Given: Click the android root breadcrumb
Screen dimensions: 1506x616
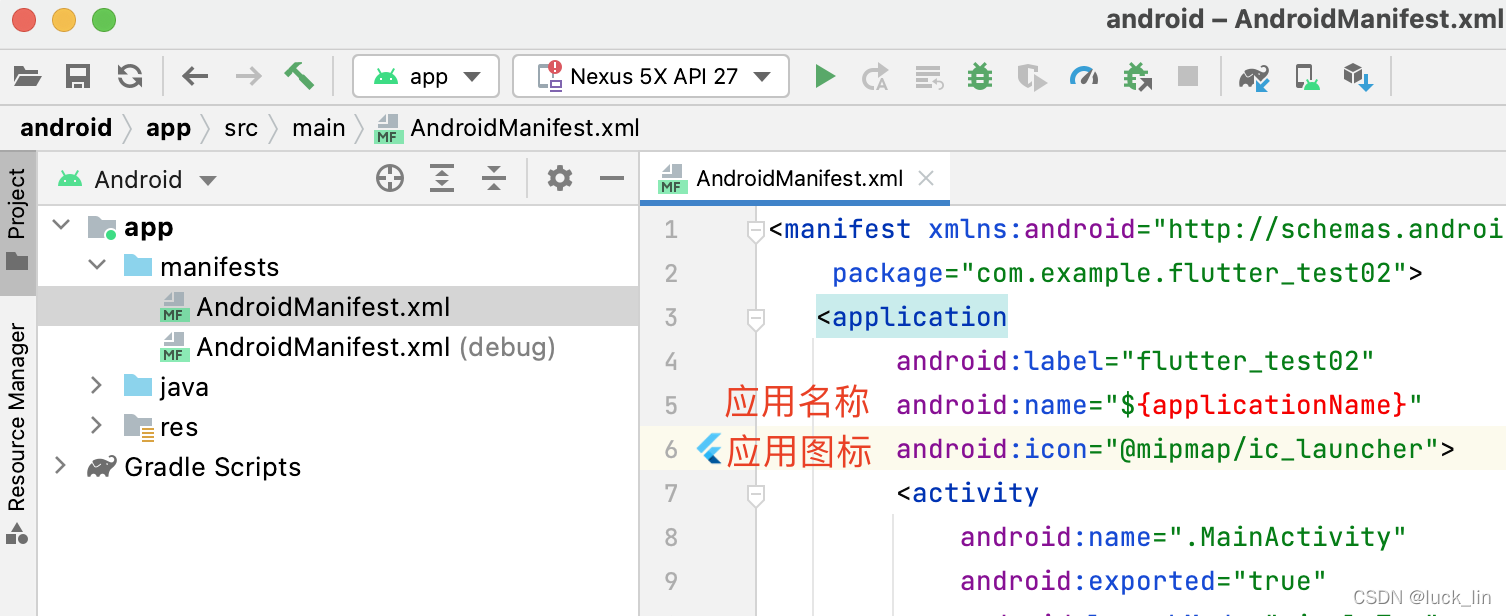Looking at the screenshot, I should point(66,128).
